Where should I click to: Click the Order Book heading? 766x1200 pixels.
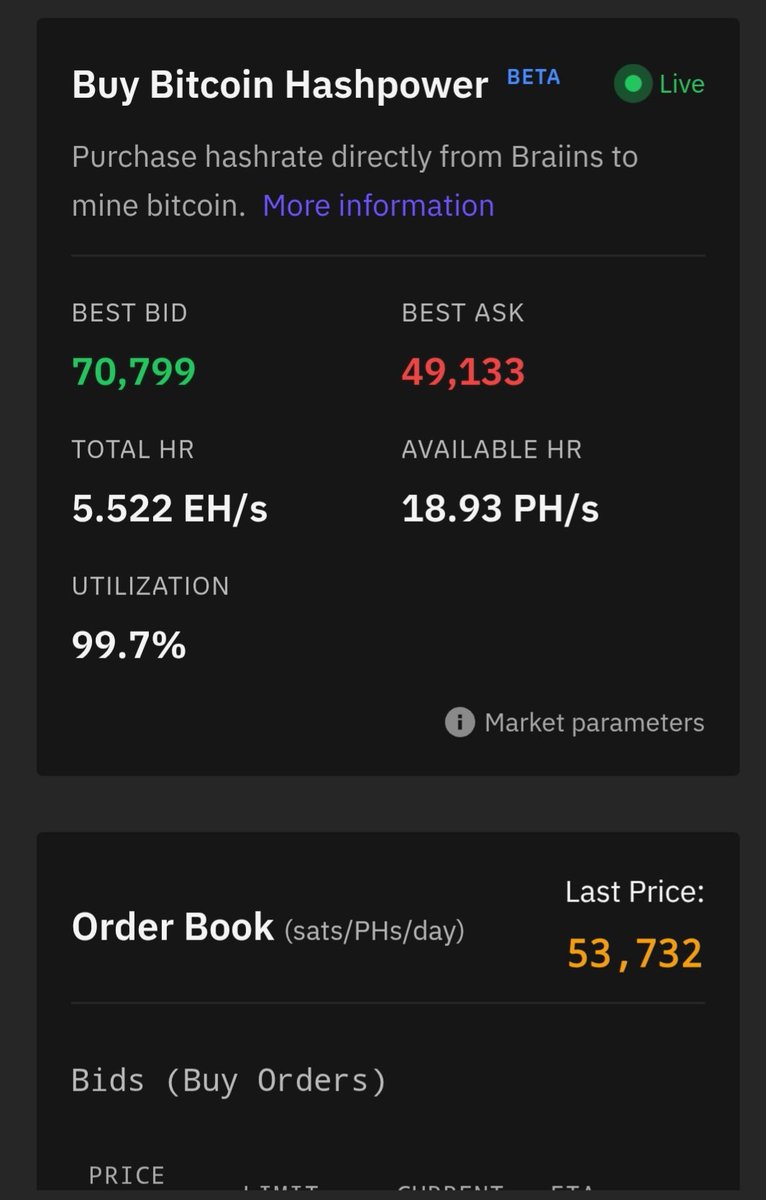click(x=173, y=927)
